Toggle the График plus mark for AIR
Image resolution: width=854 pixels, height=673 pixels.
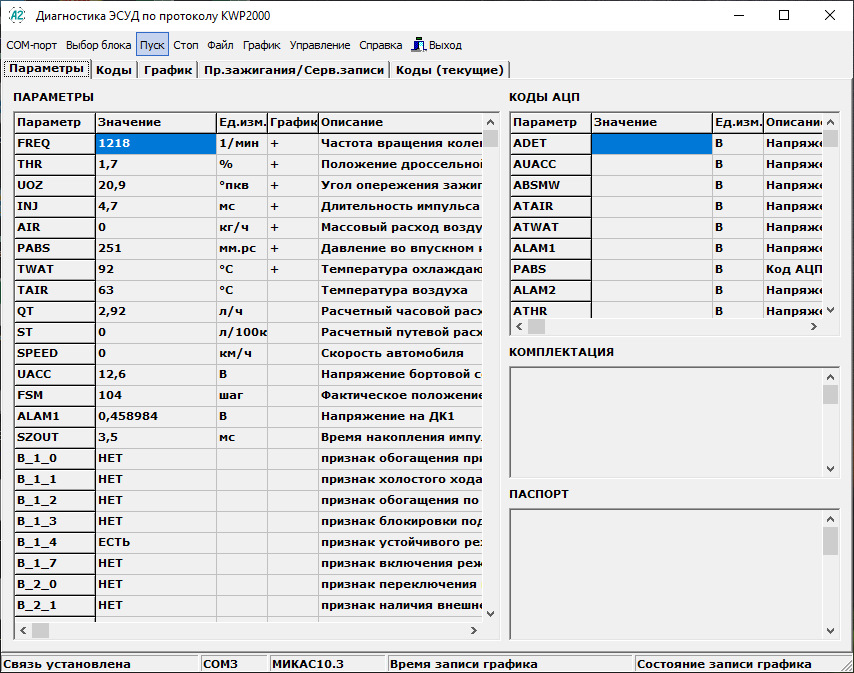click(274, 227)
